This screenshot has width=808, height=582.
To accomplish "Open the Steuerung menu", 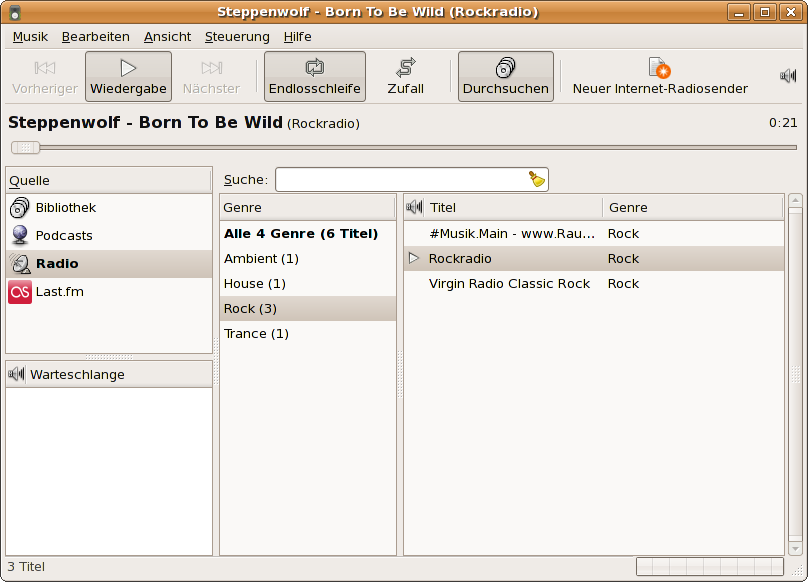I will coord(237,37).
